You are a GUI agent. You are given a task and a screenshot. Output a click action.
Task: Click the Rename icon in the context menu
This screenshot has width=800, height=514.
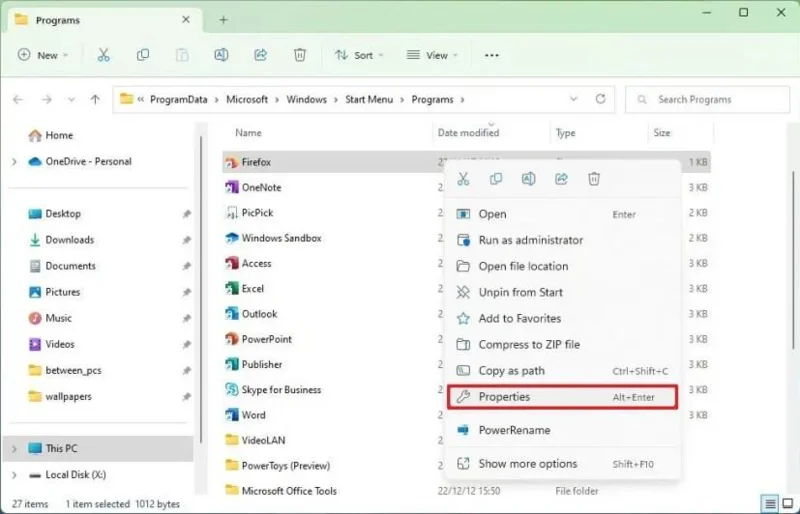[529, 179]
